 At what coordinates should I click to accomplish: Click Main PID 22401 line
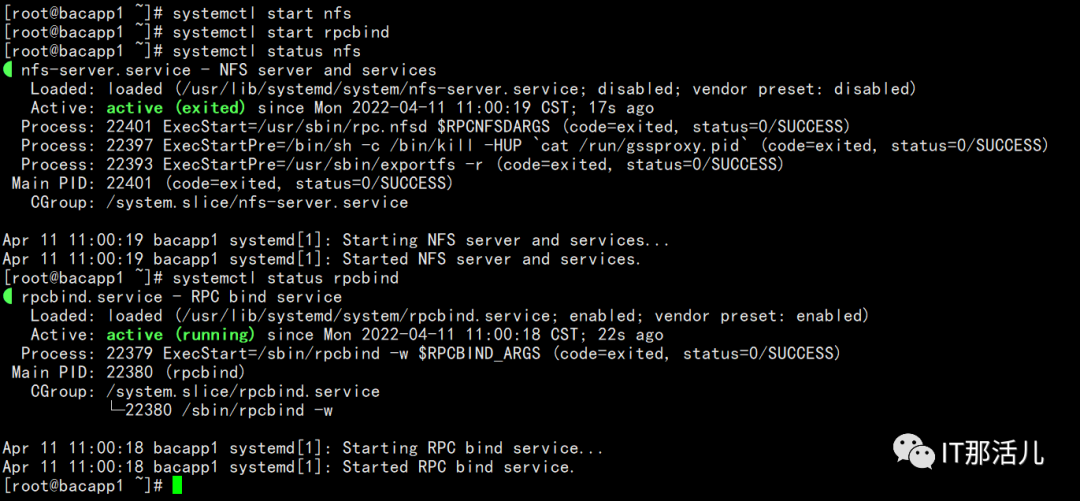point(232,183)
